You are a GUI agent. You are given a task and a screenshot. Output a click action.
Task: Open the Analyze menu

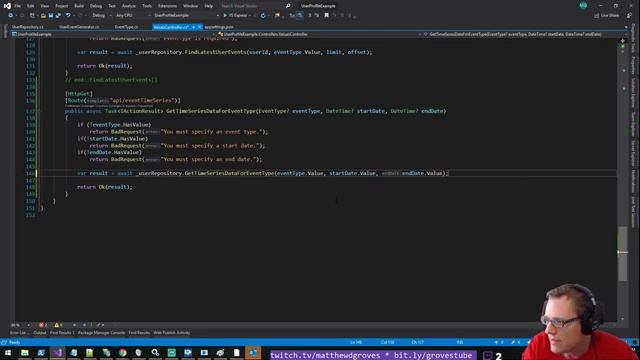pos(129,6)
